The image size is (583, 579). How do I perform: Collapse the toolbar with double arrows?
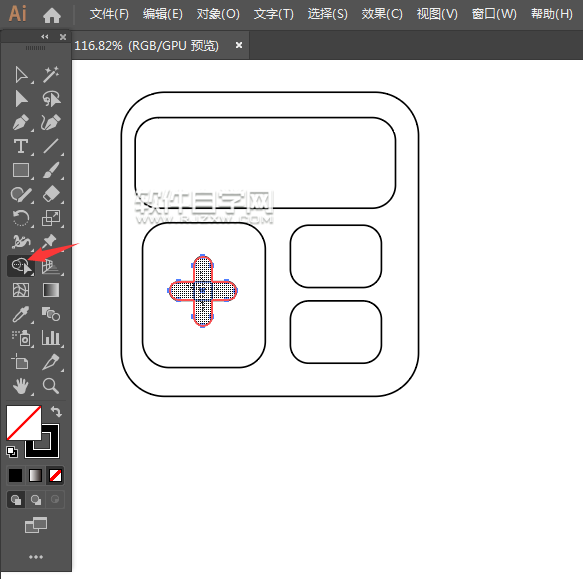tap(45, 36)
